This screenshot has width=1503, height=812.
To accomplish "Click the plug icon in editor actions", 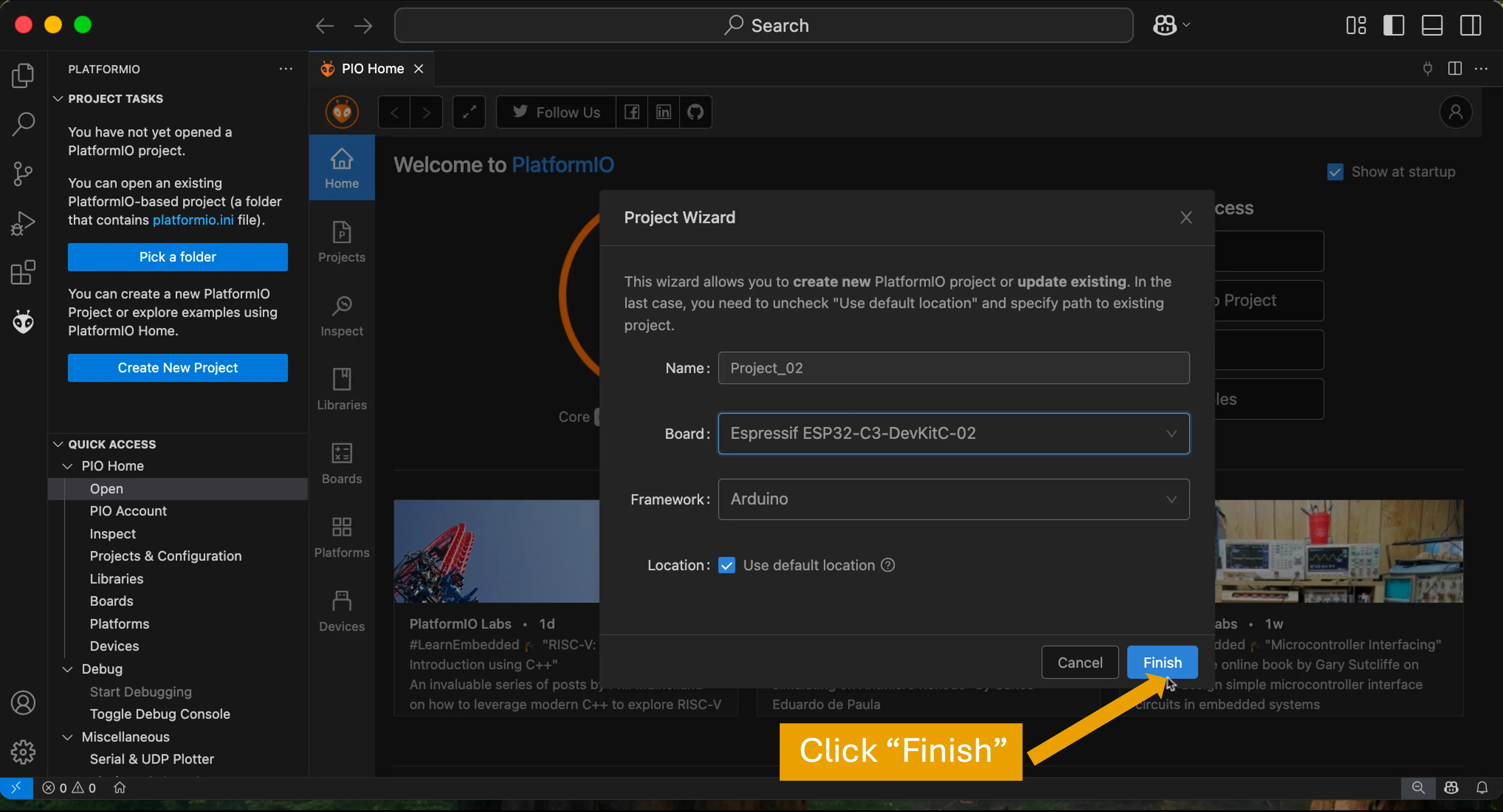I will tap(1428, 69).
